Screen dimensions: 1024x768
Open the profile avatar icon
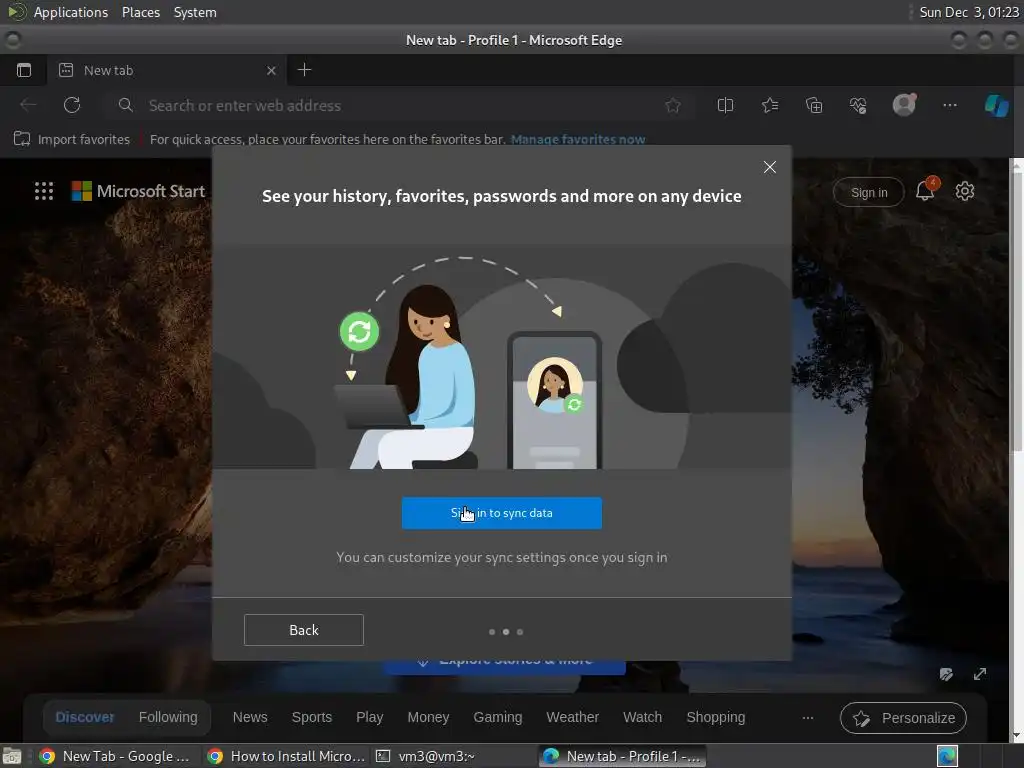[x=904, y=104]
